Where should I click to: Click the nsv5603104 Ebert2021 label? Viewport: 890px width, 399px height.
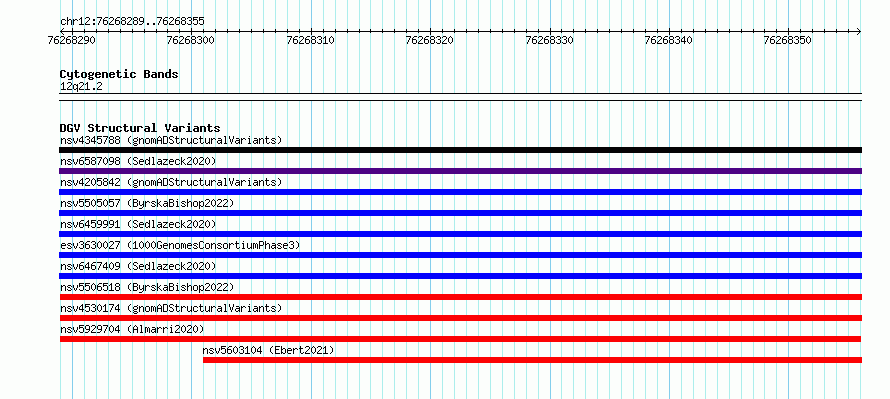click(x=268, y=350)
